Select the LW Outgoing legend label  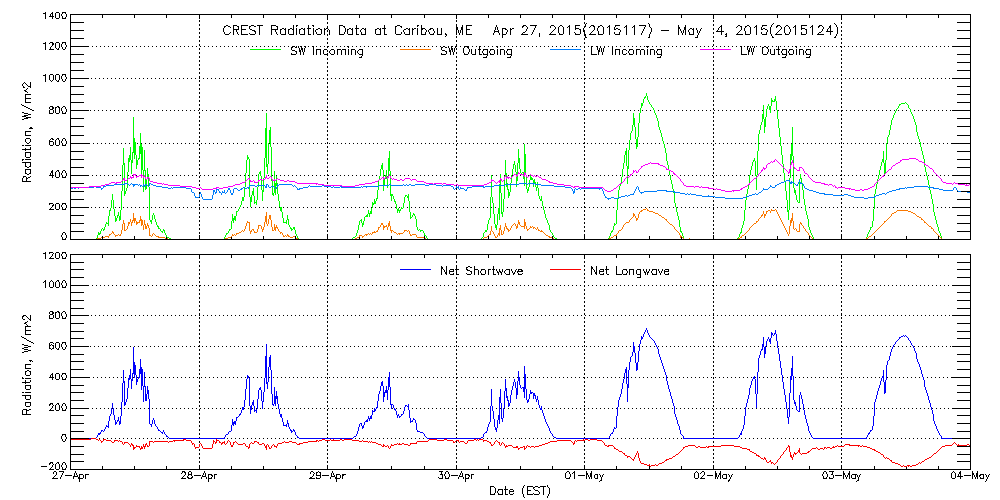tap(774, 51)
